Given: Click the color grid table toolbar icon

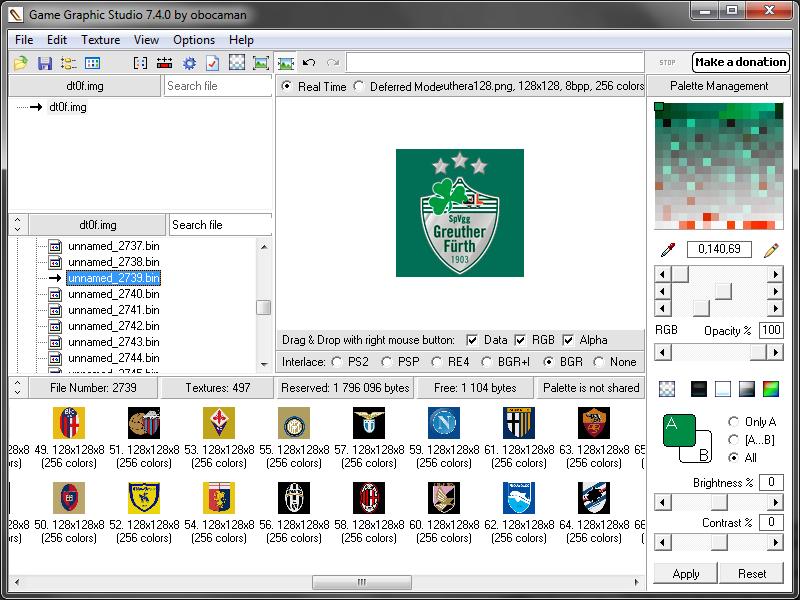Looking at the screenshot, I should (92, 63).
